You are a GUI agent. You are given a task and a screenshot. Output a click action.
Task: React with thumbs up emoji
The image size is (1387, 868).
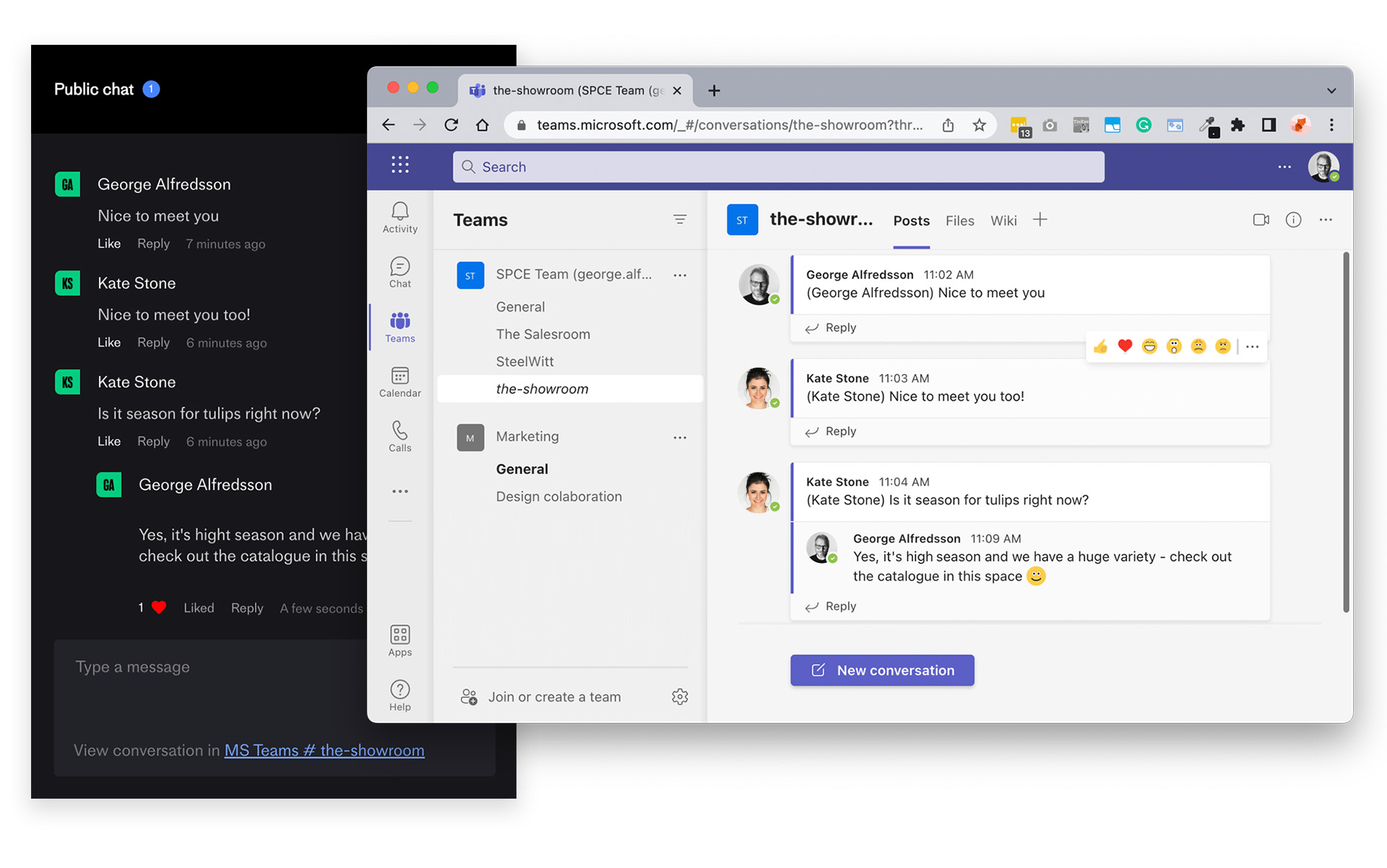pyautogui.click(x=1100, y=347)
